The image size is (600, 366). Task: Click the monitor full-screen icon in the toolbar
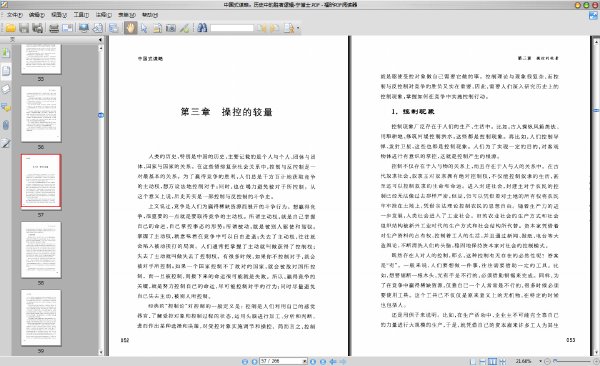(84, 28)
